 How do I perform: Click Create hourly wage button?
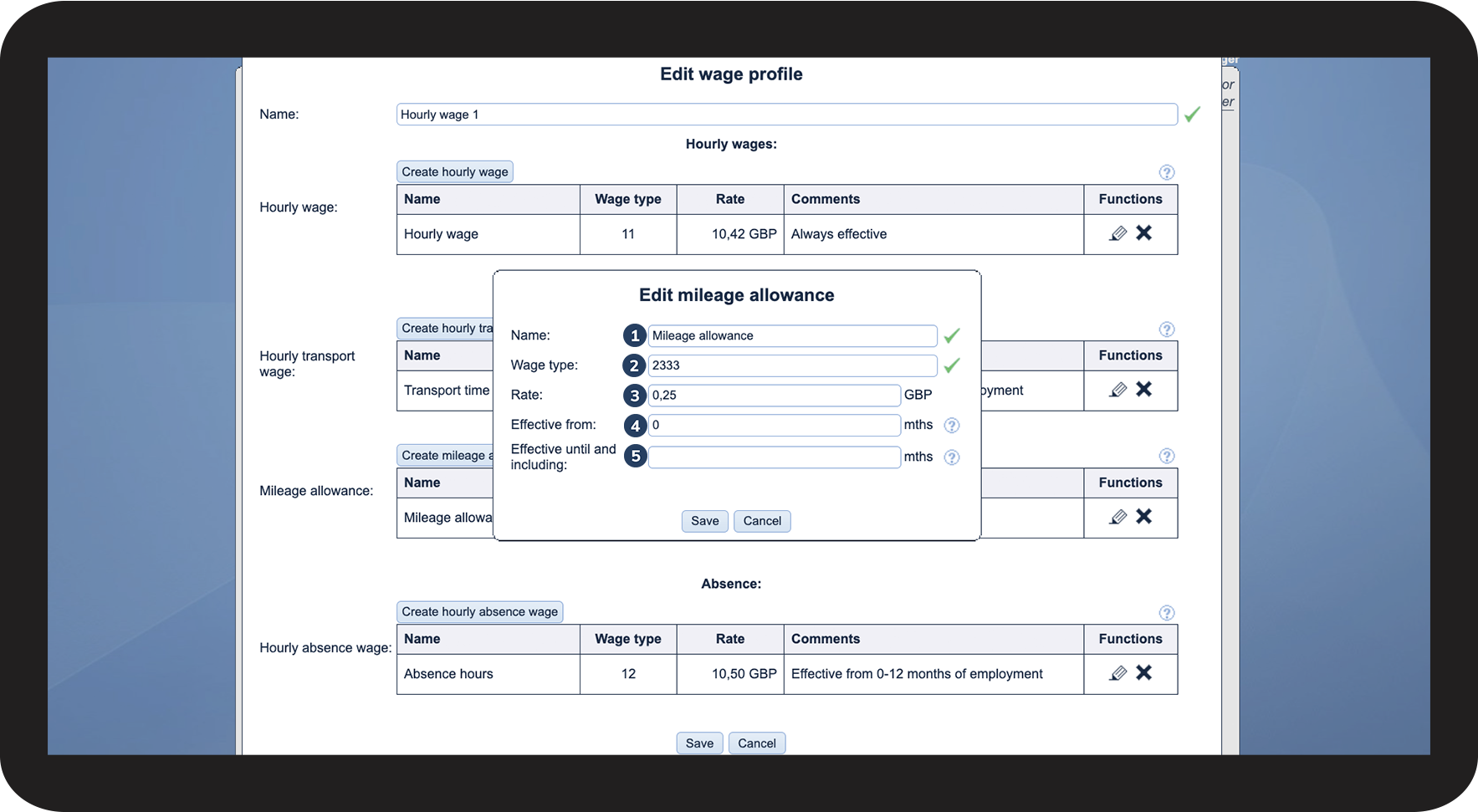455,171
